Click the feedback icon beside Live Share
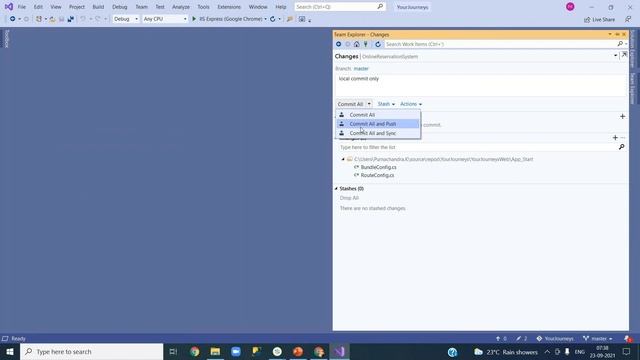 [x=628, y=19]
